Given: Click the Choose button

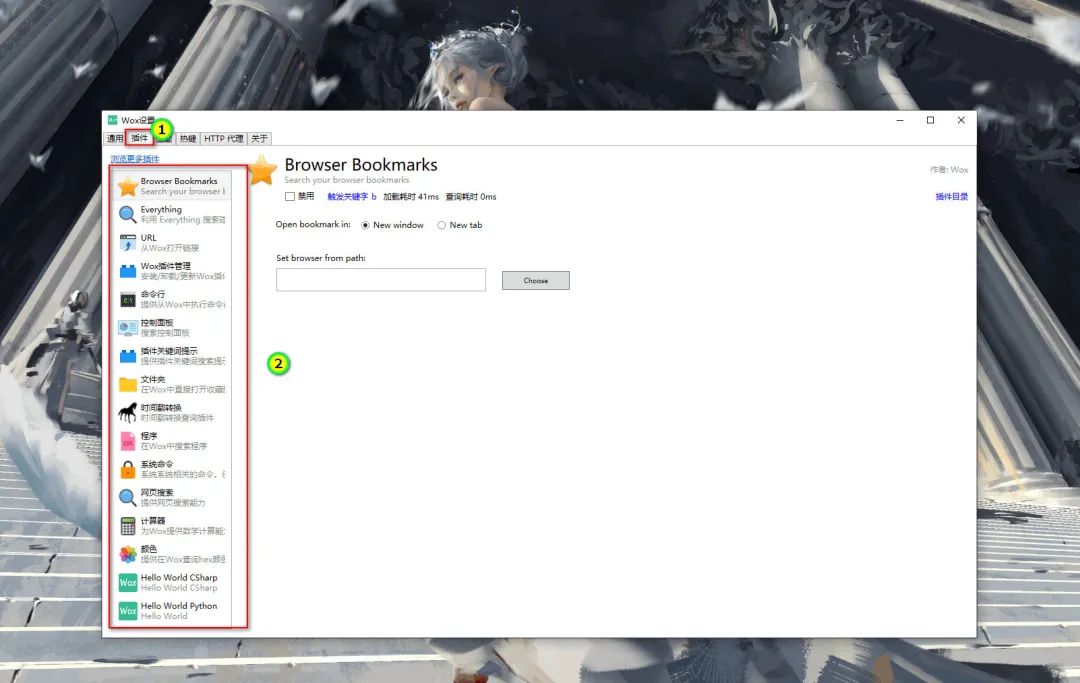Looking at the screenshot, I should coord(536,280).
